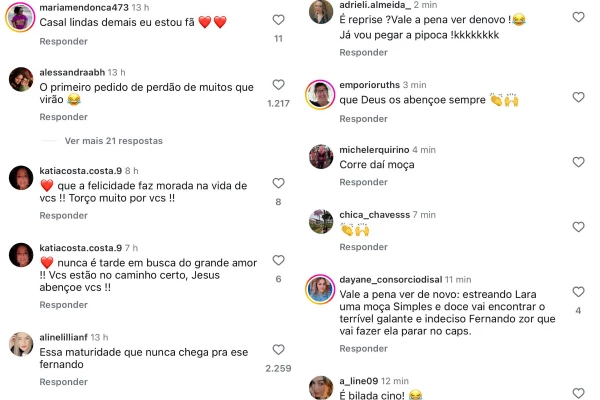
Task: Expand 'Ver mais 21 respostas'
Action: (113, 141)
